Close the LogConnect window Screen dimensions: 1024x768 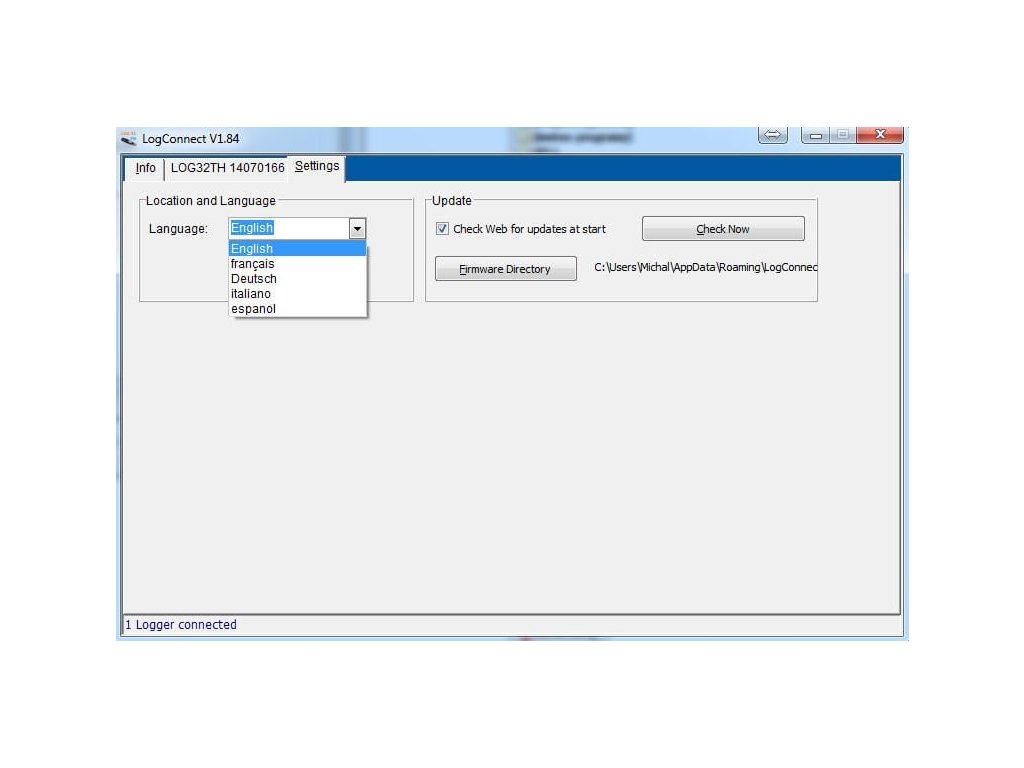point(881,135)
